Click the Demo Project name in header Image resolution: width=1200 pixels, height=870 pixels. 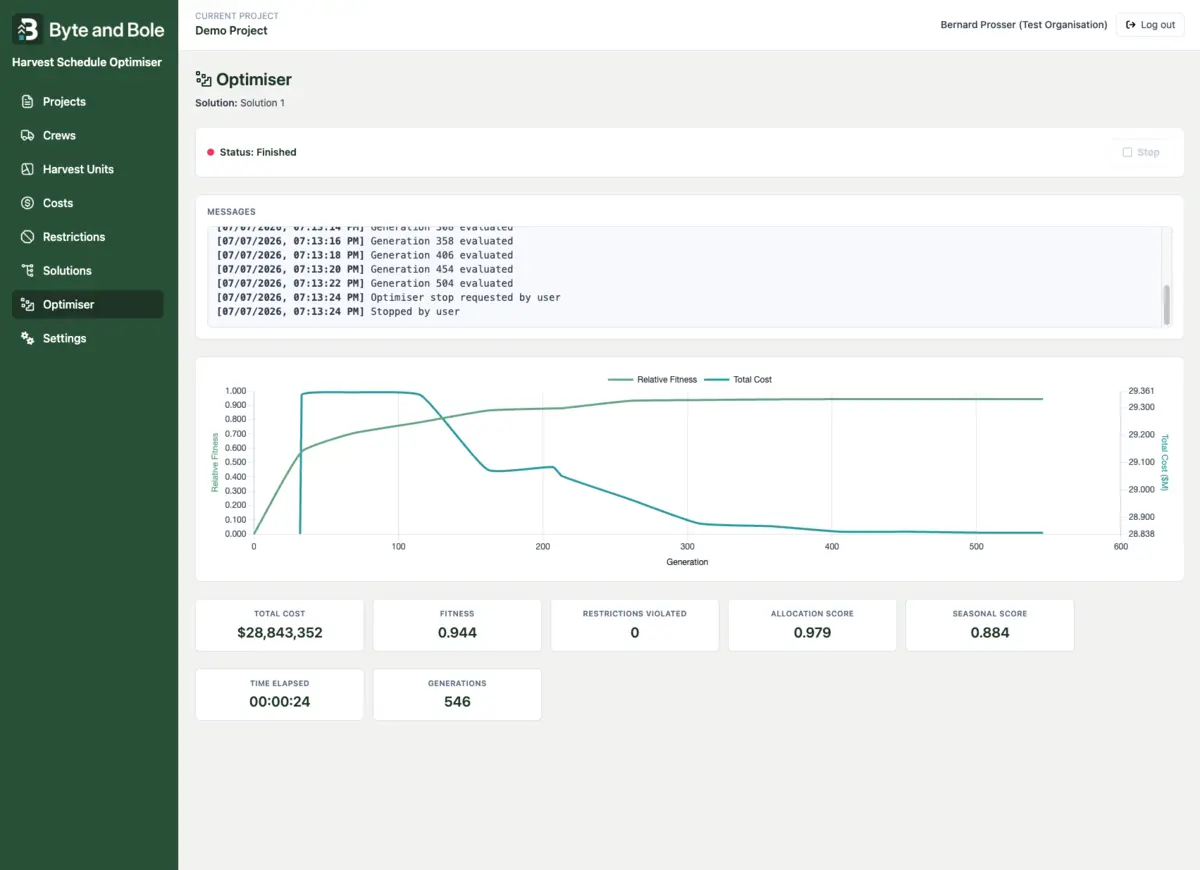231,31
